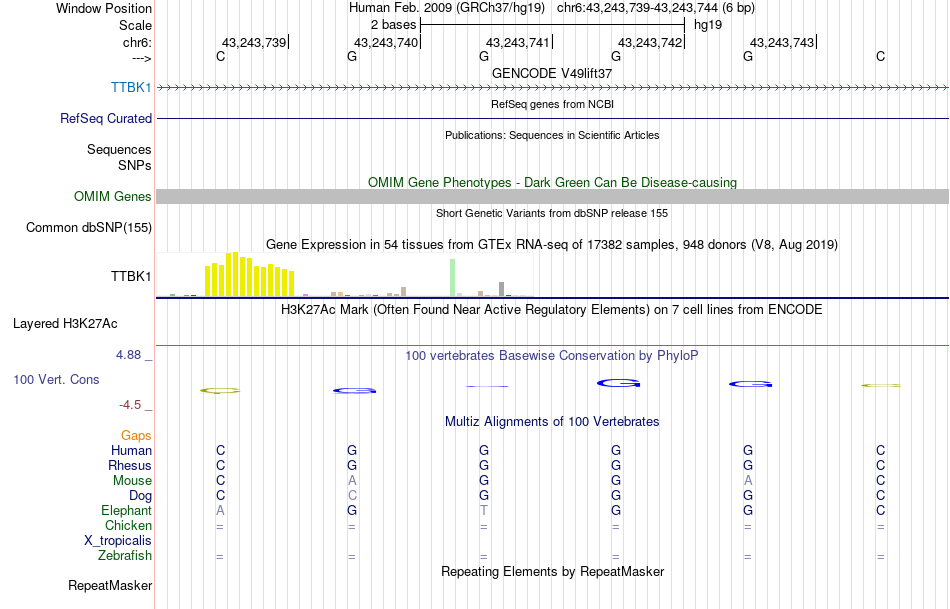Select the Human species label

point(131,450)
